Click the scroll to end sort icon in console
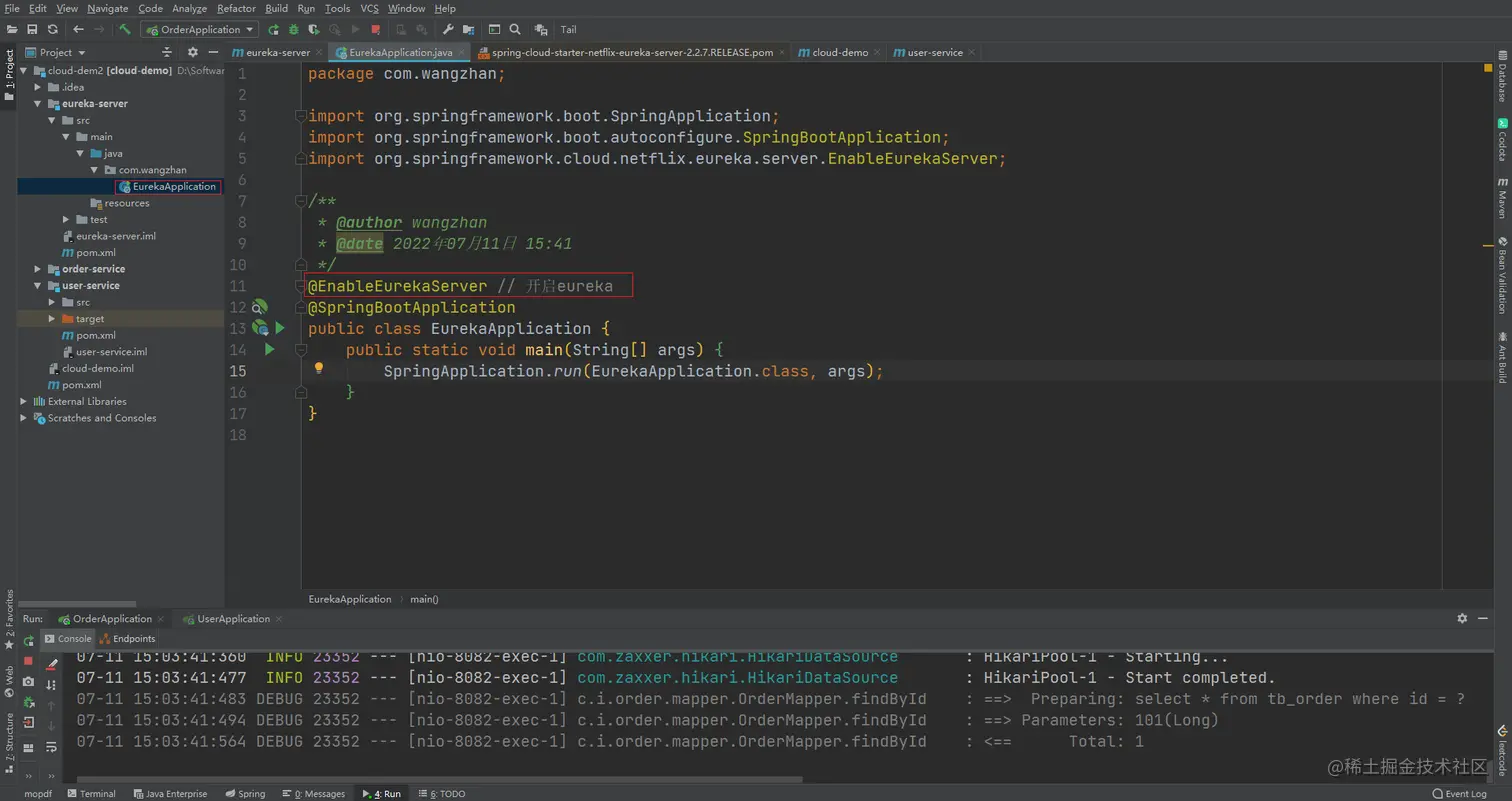Image resolution: width=1512 pixels, height=801 pixels. 52,684
